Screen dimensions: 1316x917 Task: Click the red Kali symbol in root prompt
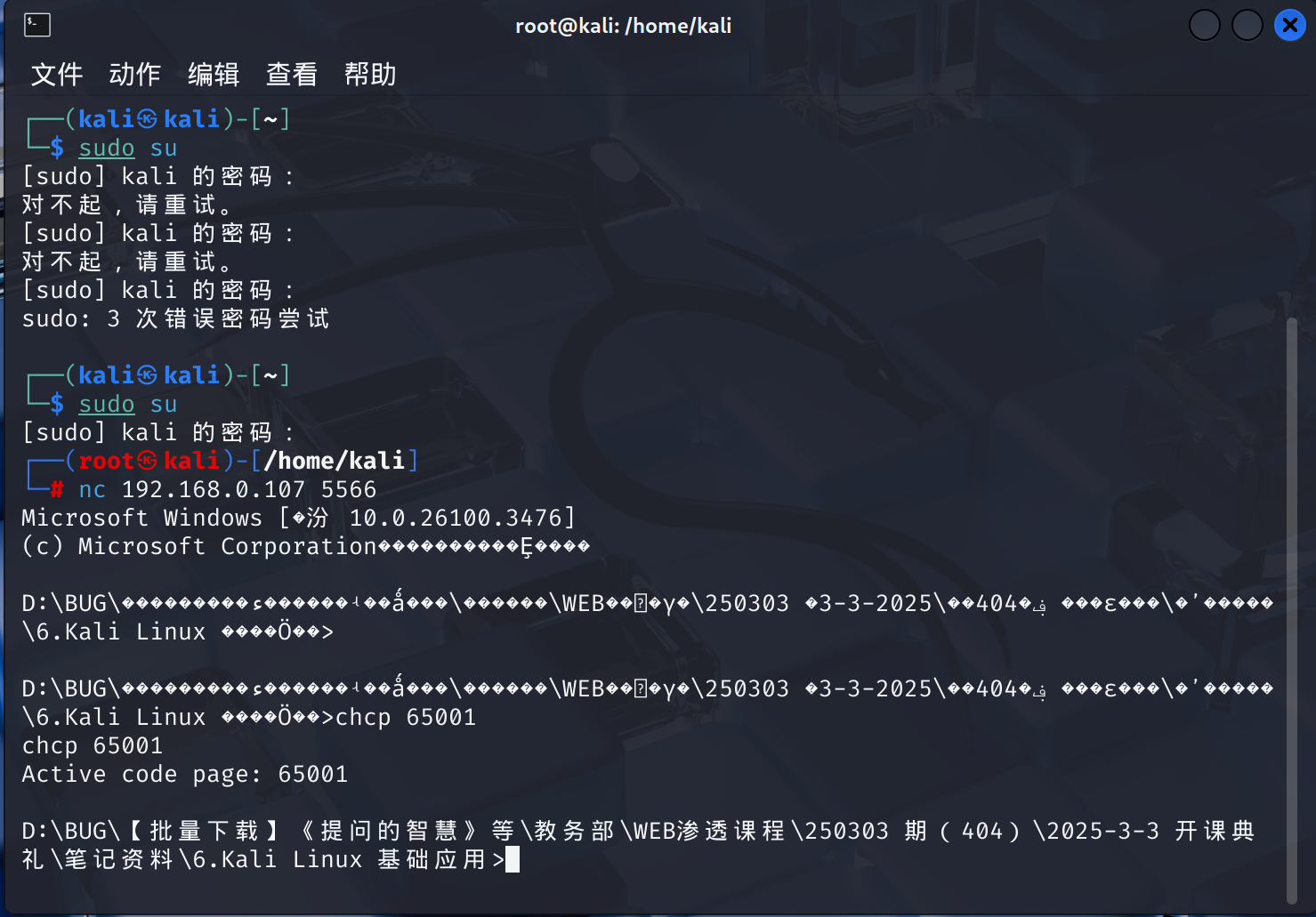click(x=148, y=461)
